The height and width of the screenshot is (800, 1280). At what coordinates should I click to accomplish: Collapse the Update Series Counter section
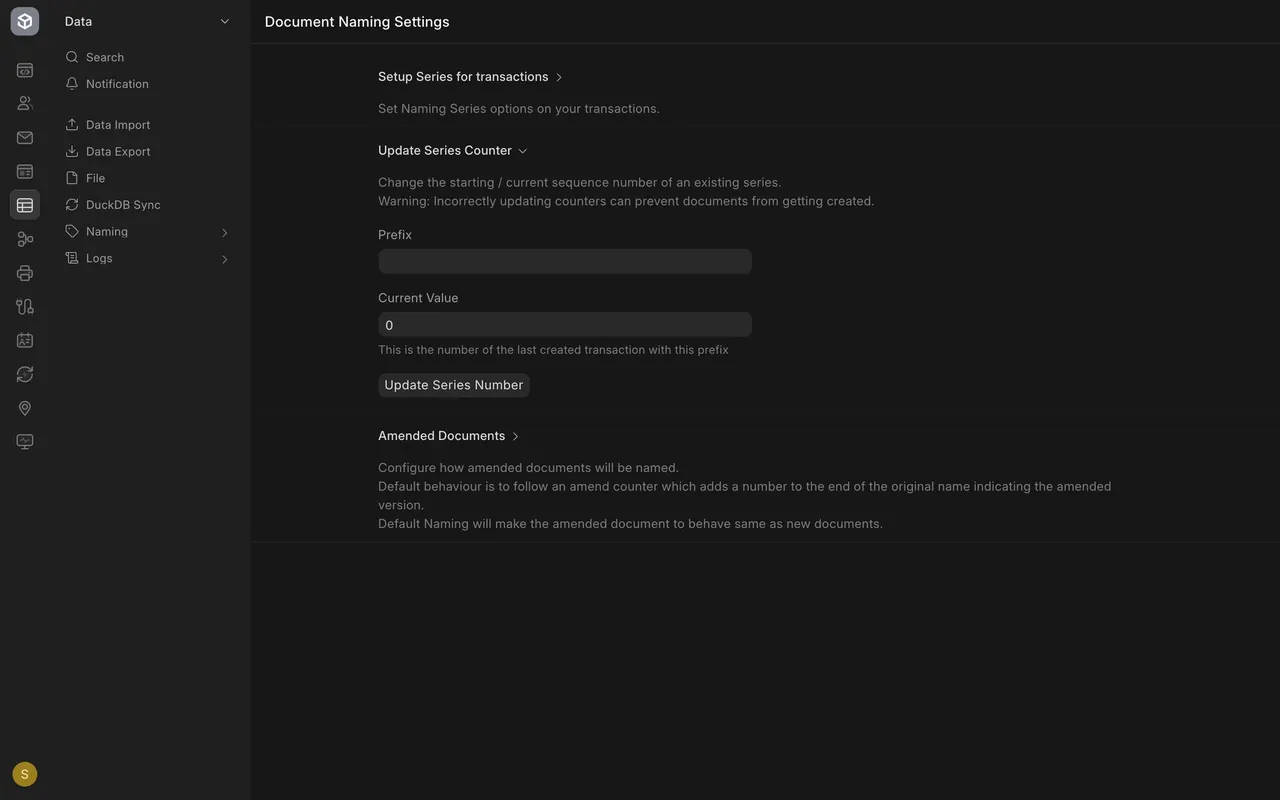(452, 150)
